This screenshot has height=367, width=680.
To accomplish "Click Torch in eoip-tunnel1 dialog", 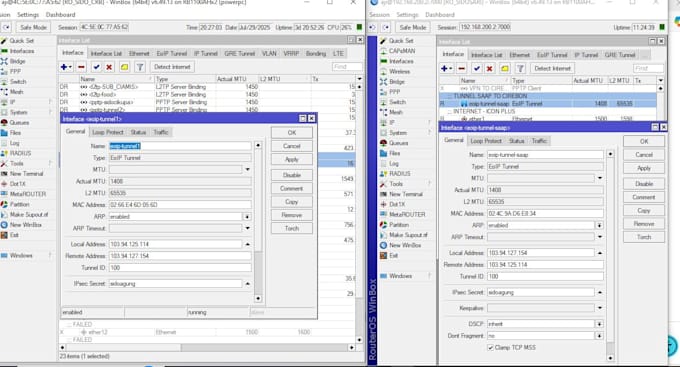I will (292, 228).
